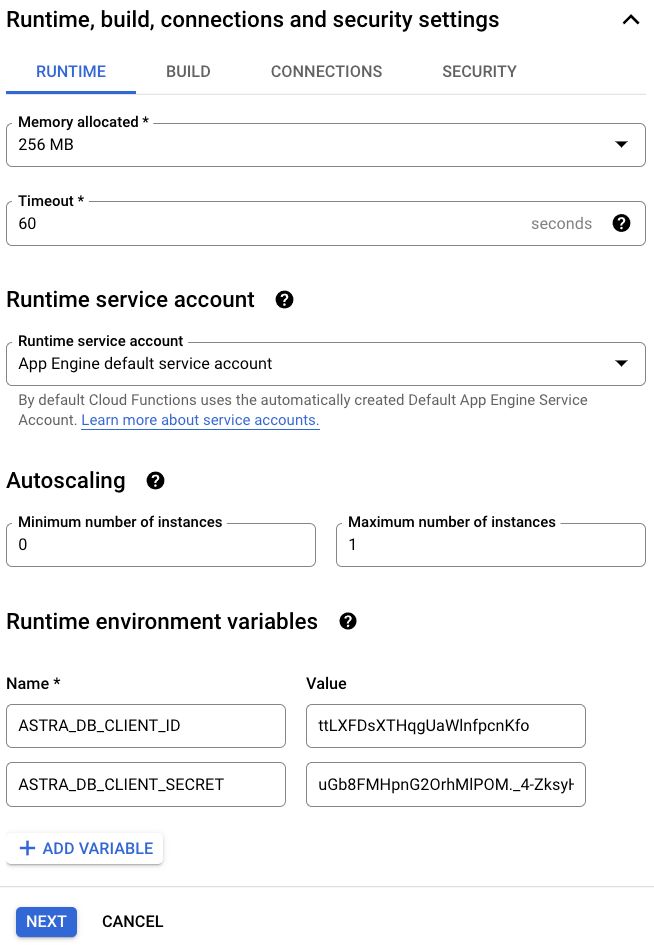Show help for Runtime environment variables
The height and width of the screenshot is (945, 654).
[348, 621]
